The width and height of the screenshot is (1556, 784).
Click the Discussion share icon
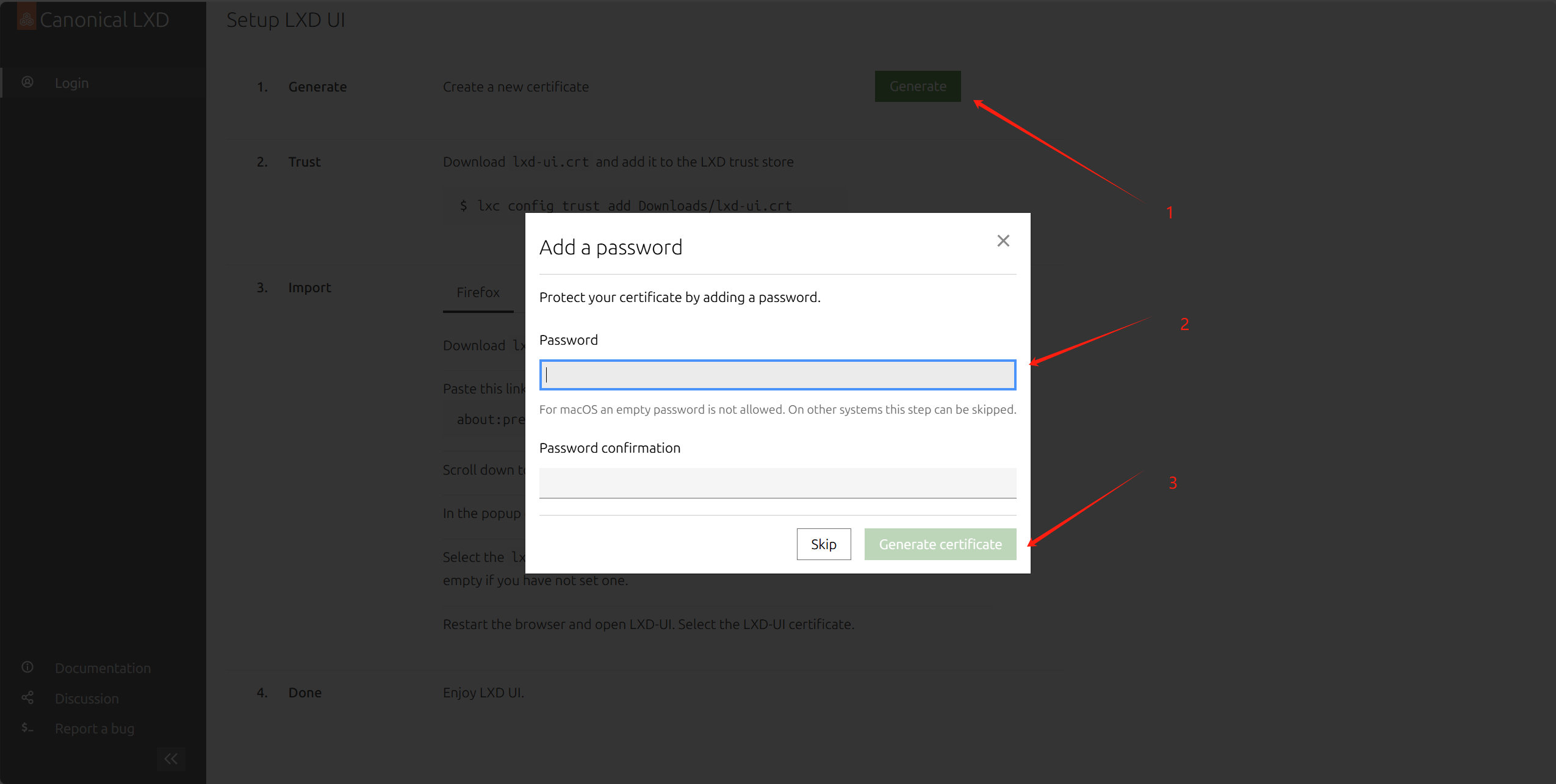(x=27, y=697)
